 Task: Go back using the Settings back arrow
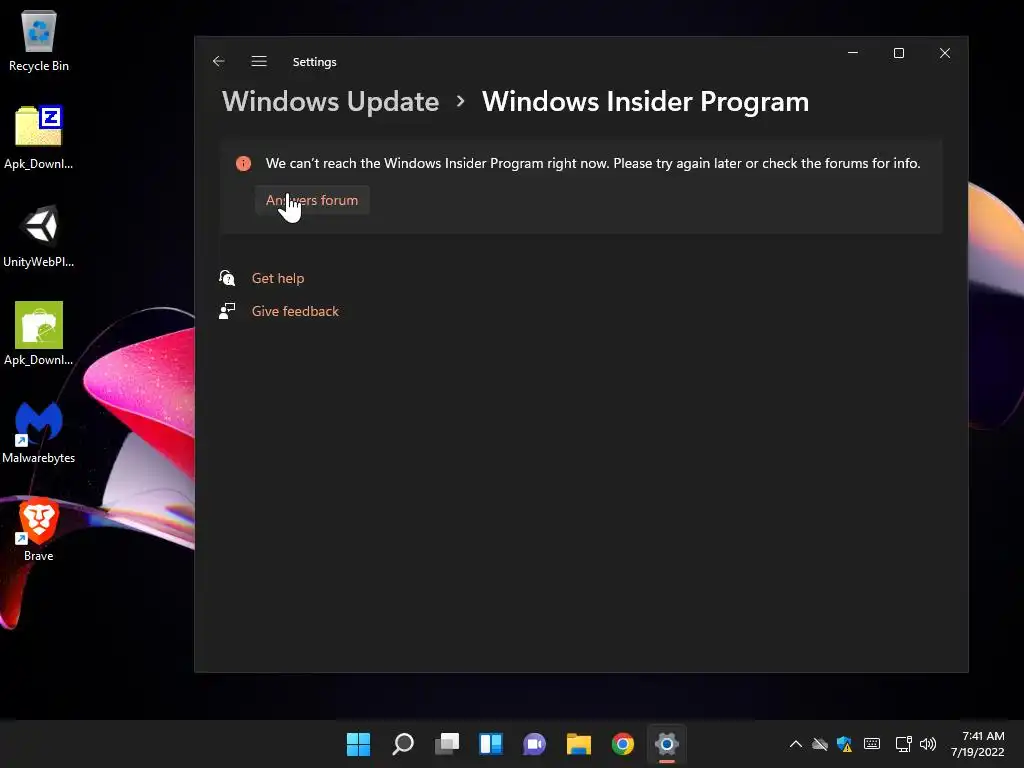click(219, 61)
